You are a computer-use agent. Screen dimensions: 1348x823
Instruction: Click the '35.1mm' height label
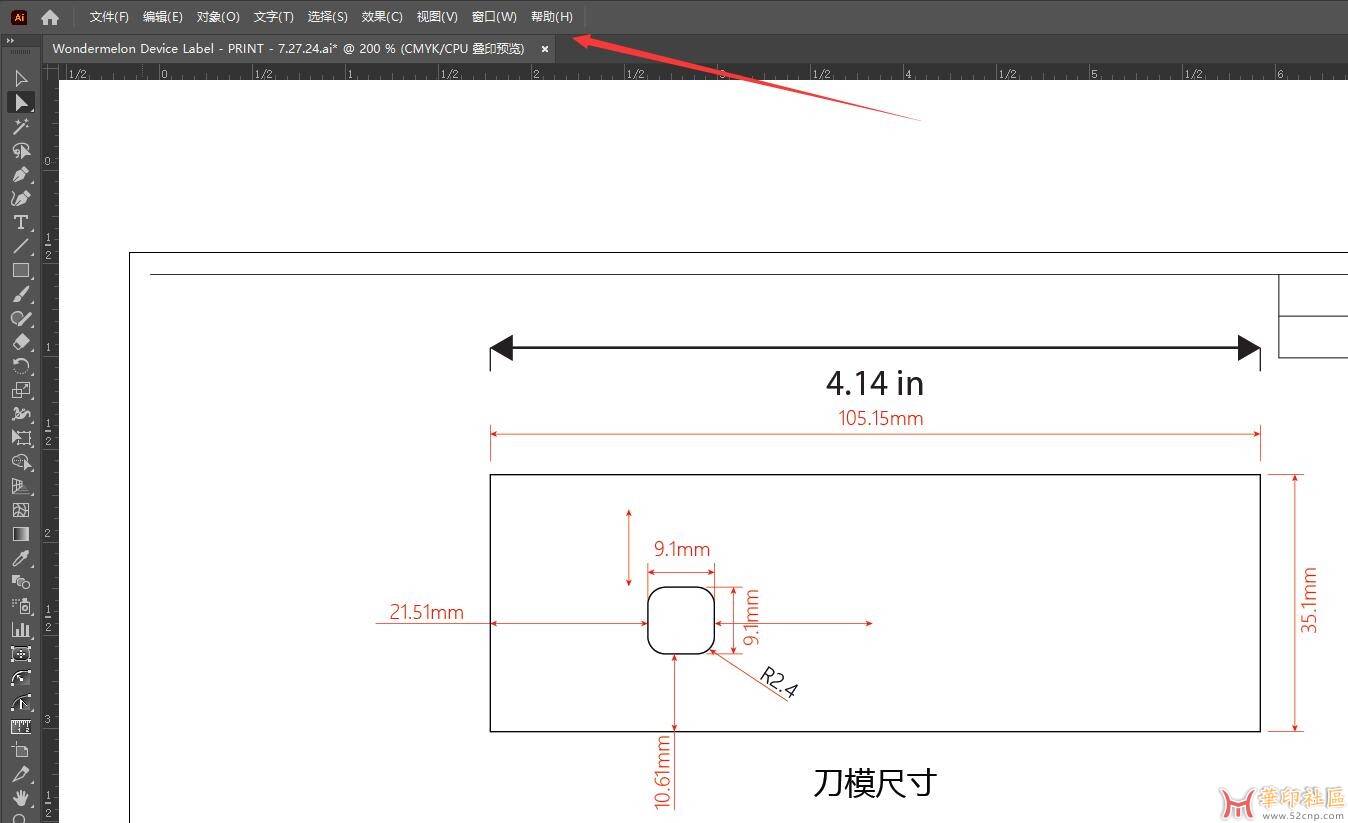pos(1308,601)
